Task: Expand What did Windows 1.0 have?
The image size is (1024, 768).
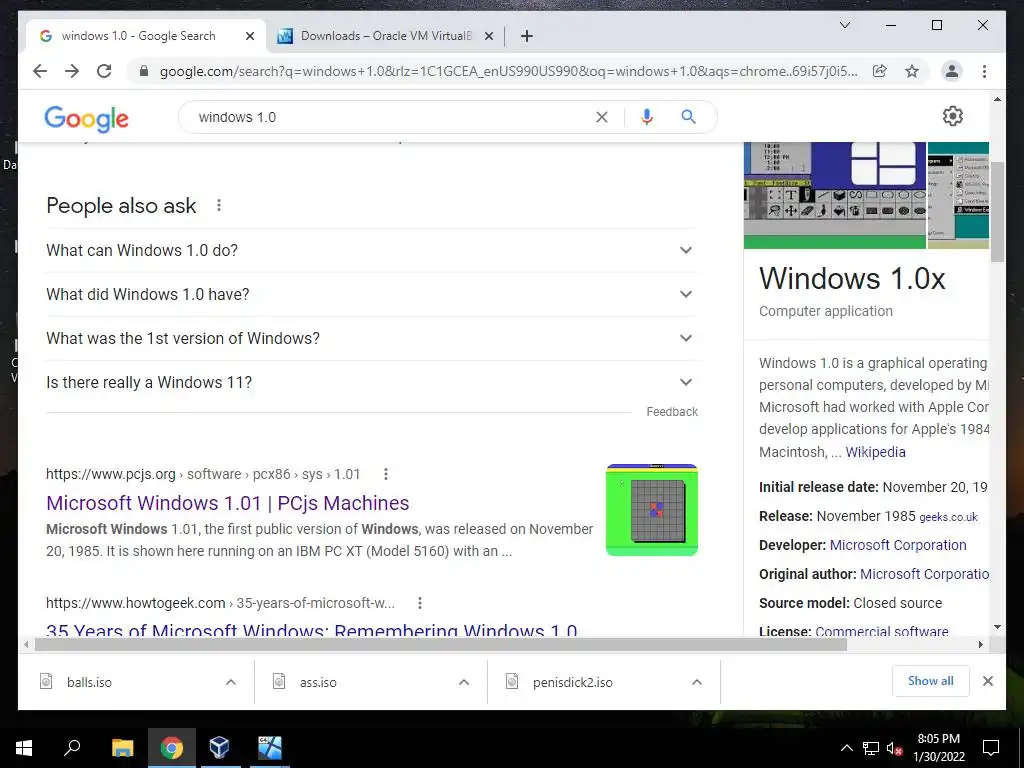Action: click(372, 294)
